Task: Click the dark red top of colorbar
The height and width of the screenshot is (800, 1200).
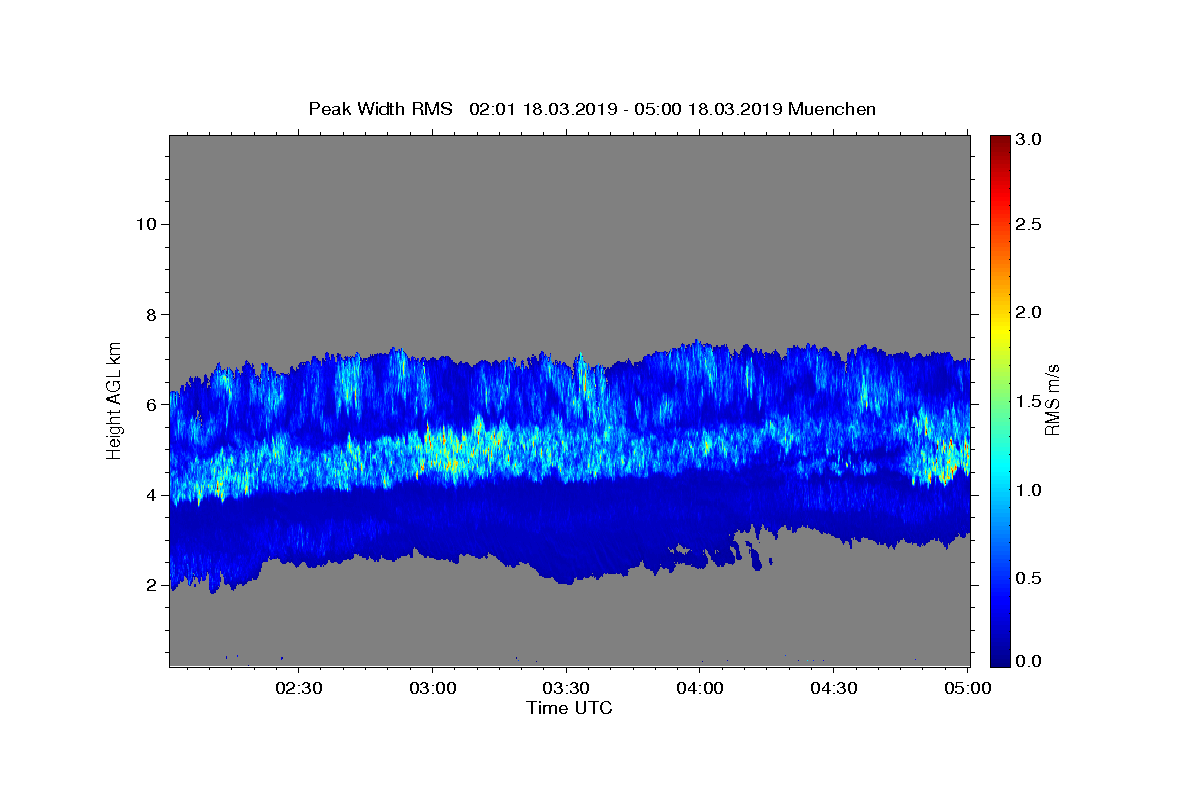Action: (999, 142)
